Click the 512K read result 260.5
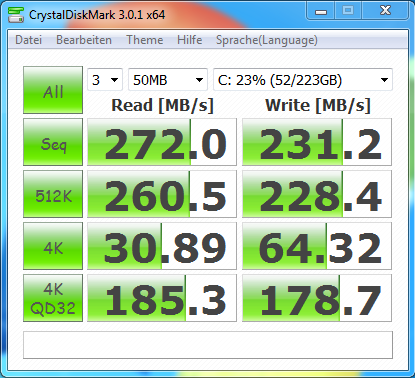 pos(162,194)
